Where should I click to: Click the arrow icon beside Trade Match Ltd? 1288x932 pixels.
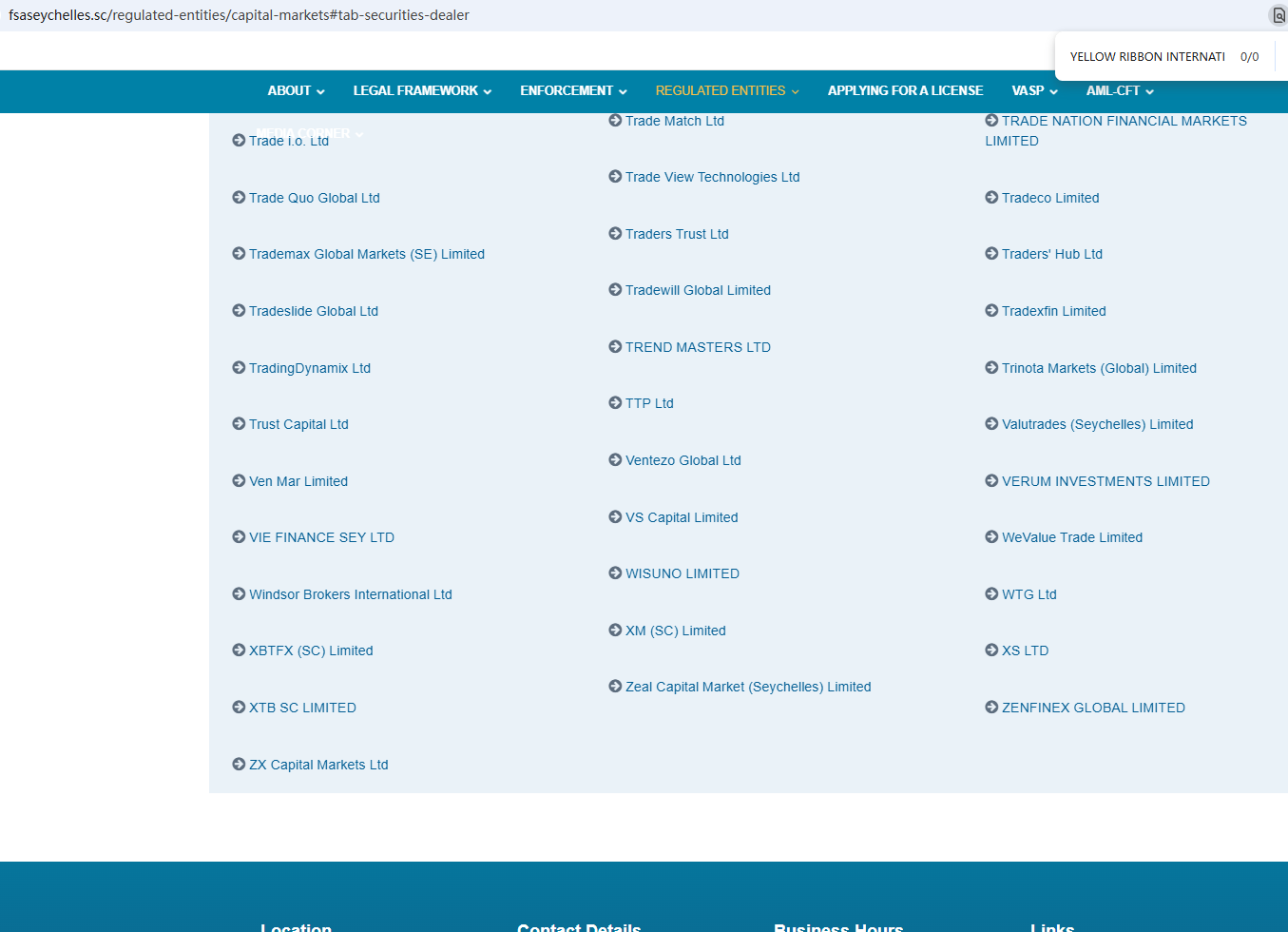[615, 120]
